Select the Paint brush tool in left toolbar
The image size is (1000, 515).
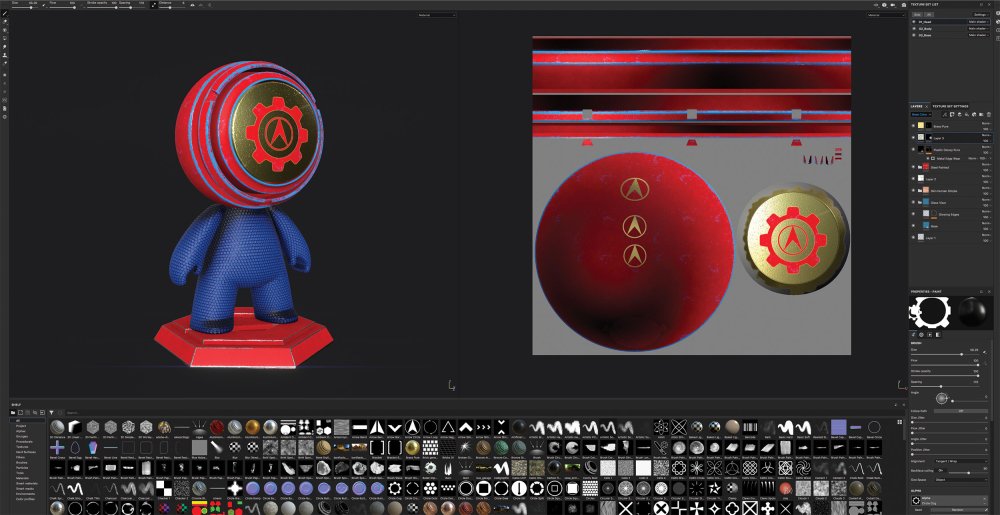(4, 13)
